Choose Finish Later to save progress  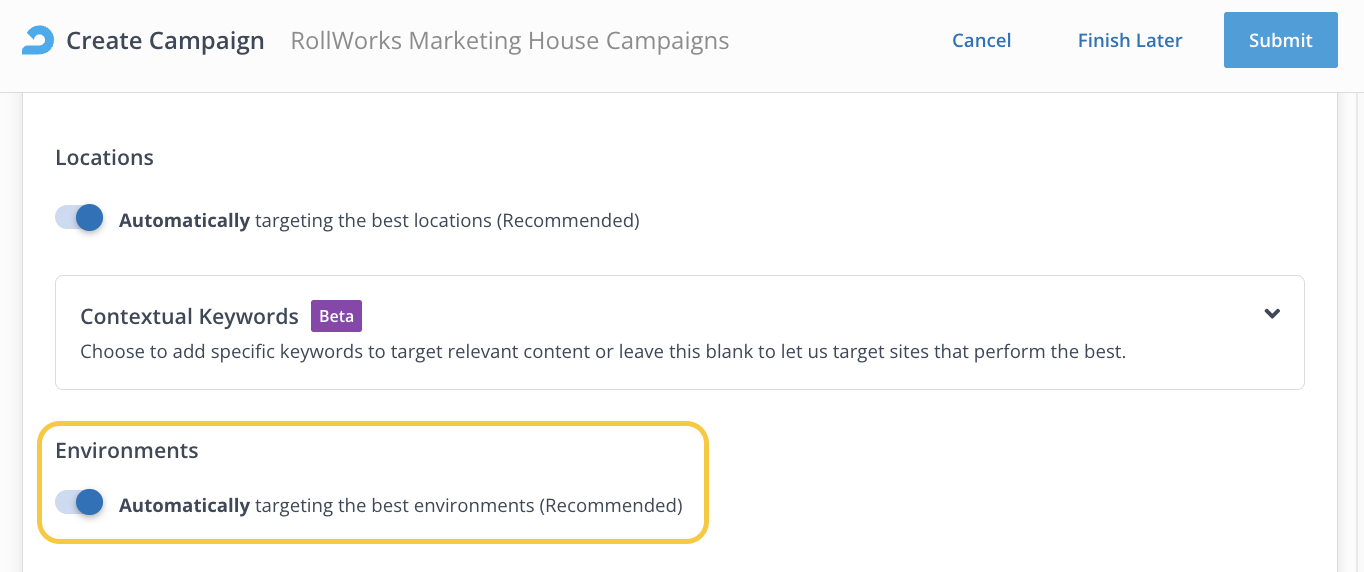pos(1130,40)
